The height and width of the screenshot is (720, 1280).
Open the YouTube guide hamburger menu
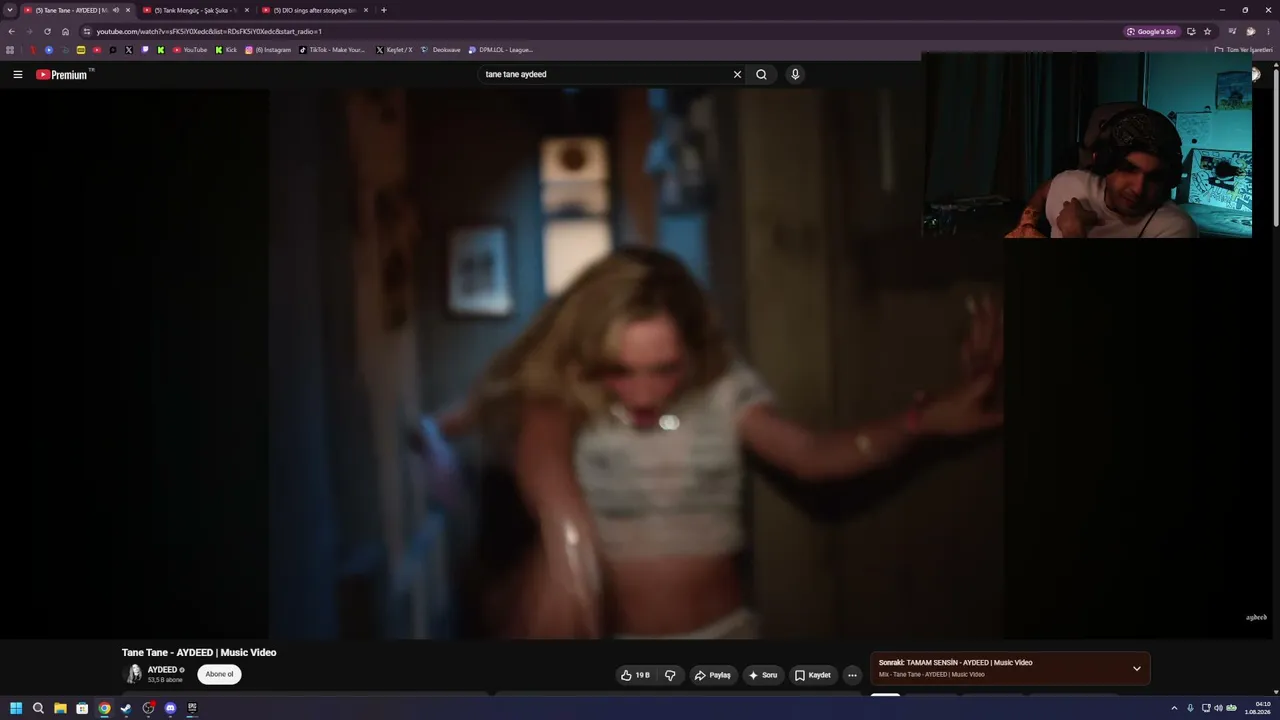(18, 74)
